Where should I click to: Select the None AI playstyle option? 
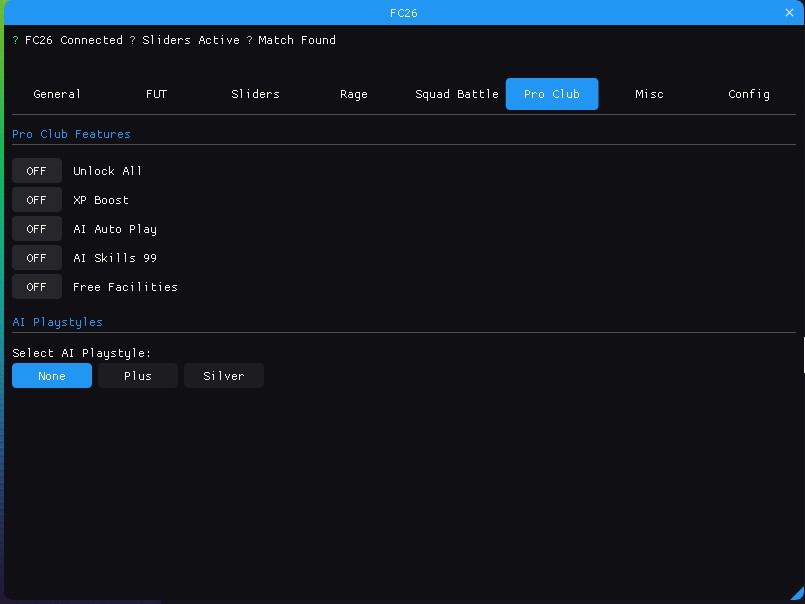[x=52, y=376]
